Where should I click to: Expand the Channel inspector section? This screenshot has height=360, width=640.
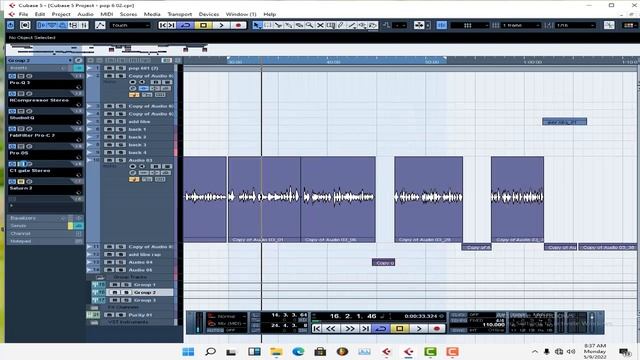[45, 233]
